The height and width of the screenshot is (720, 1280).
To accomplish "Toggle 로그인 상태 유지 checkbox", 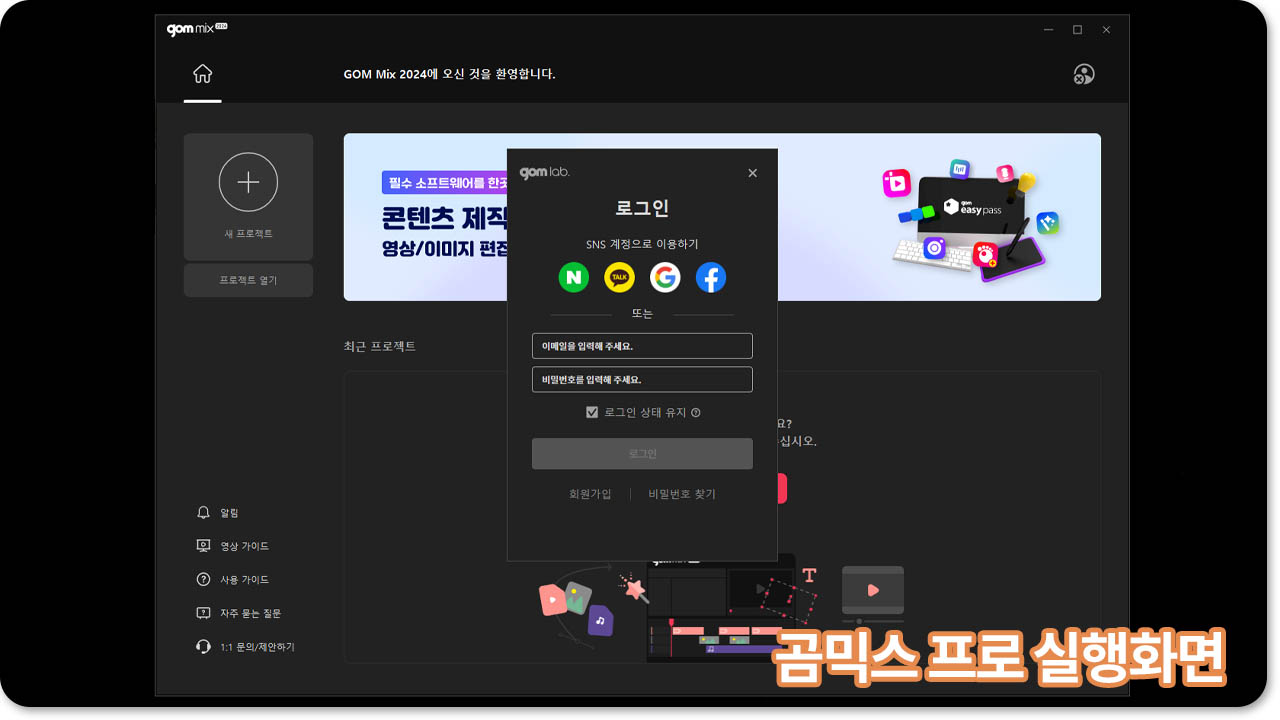I will pos(592,412).
